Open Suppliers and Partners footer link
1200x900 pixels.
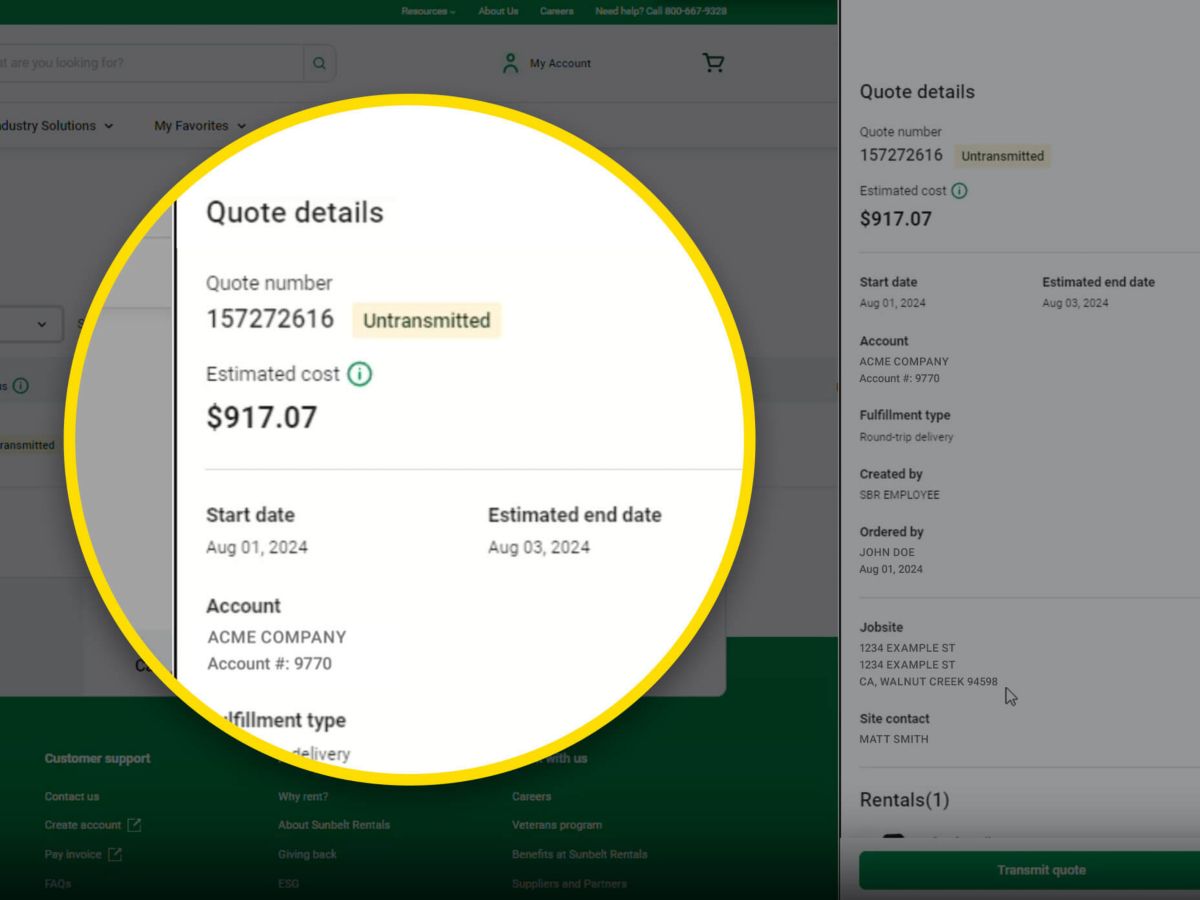[x=569, y=883]
